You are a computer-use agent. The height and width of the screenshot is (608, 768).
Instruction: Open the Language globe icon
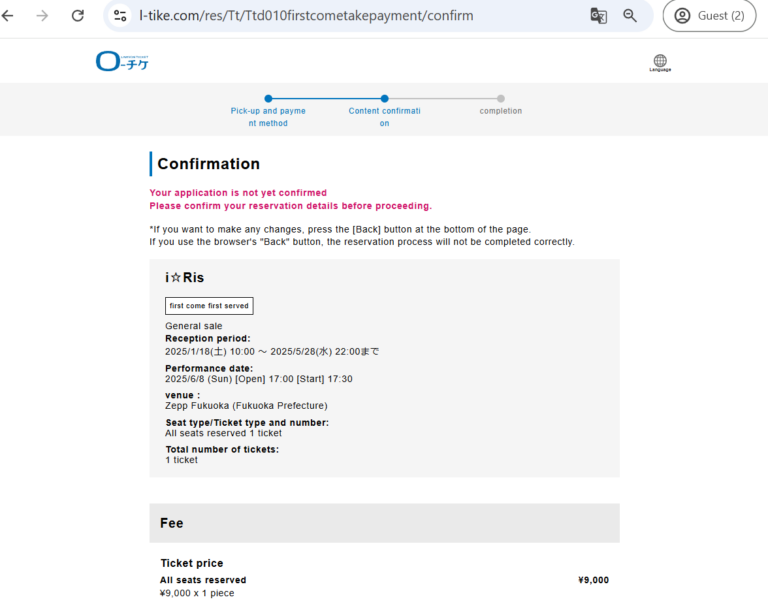click(x=660, y=62)
